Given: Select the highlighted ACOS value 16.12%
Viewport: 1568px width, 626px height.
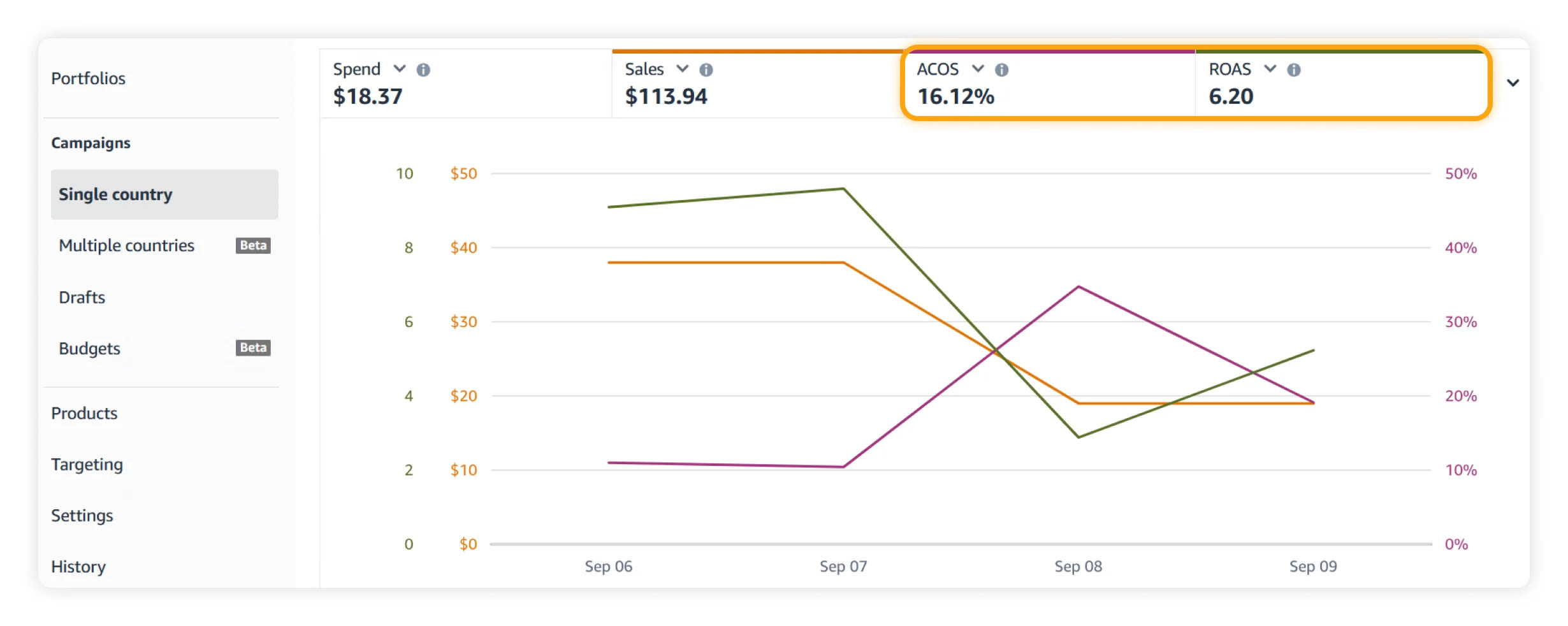Looking at the screenshot, I should pos(955,97).
